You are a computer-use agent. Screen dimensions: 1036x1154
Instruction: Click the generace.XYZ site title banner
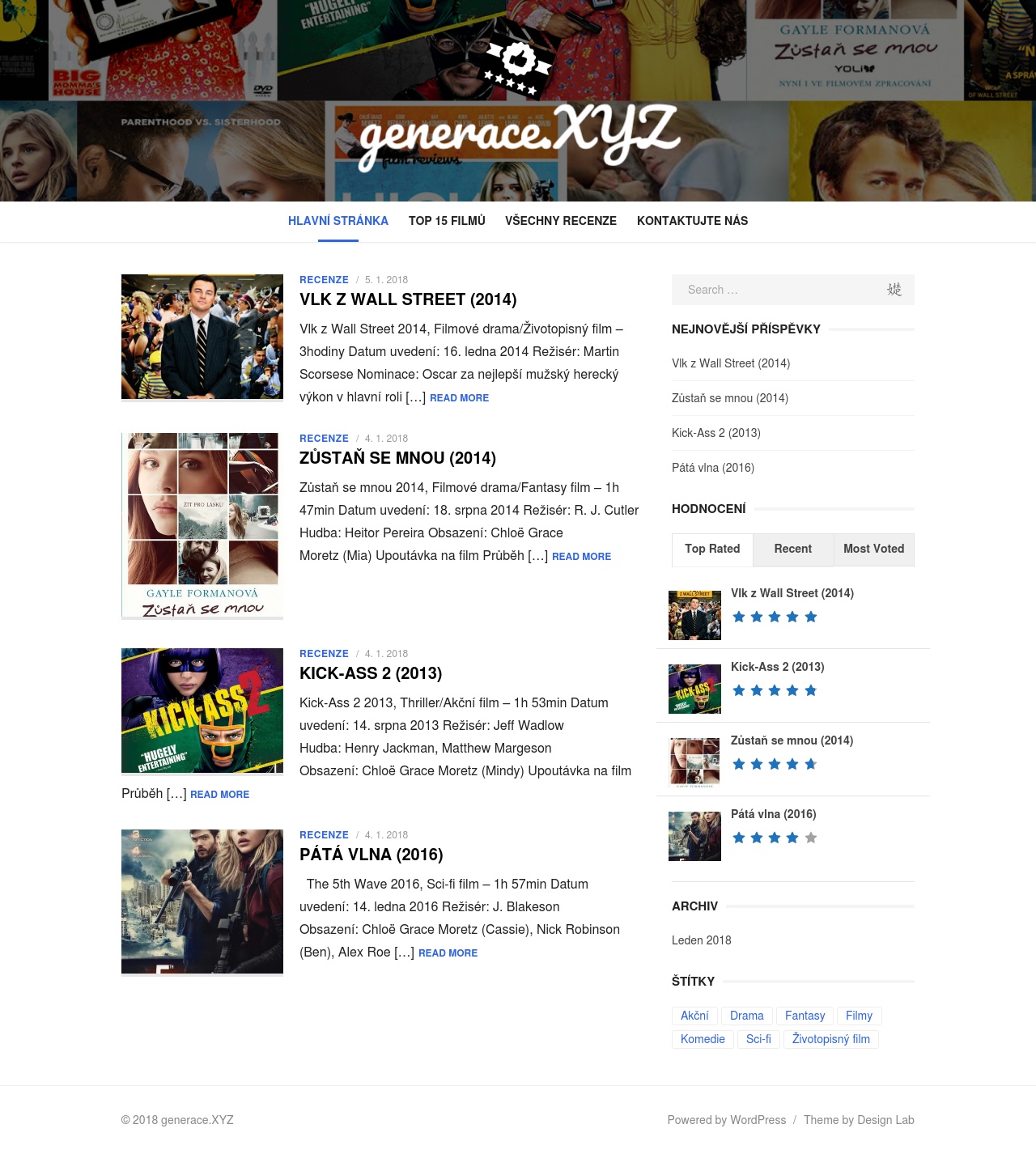tap(518, 136)
